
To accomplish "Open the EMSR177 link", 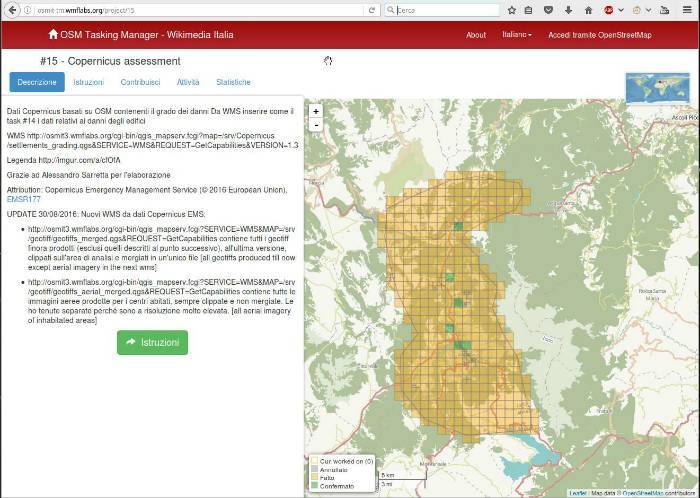I will pyautogui.click(x=24, y=199).
